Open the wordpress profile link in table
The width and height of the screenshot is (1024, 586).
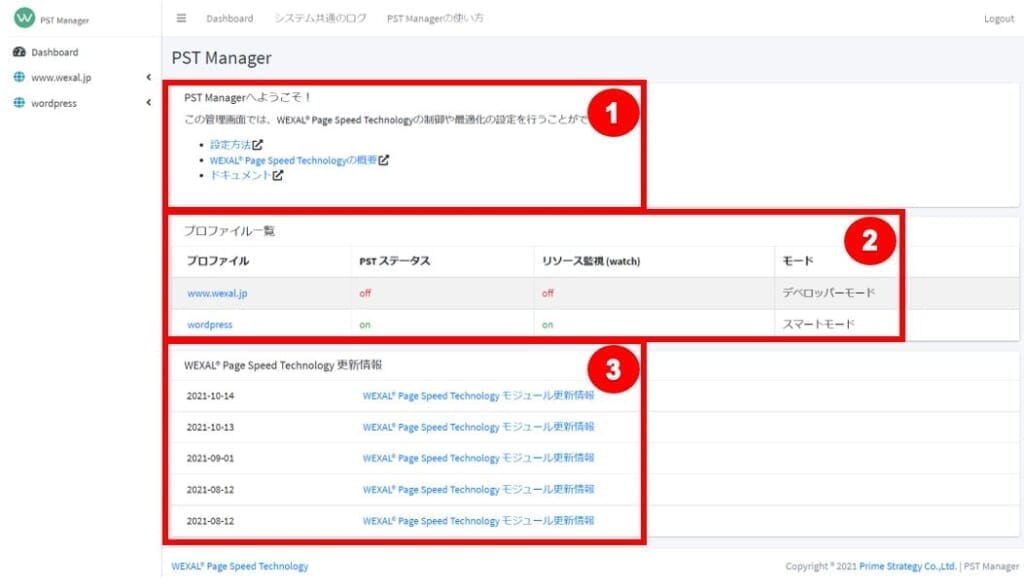click(210, 325)
